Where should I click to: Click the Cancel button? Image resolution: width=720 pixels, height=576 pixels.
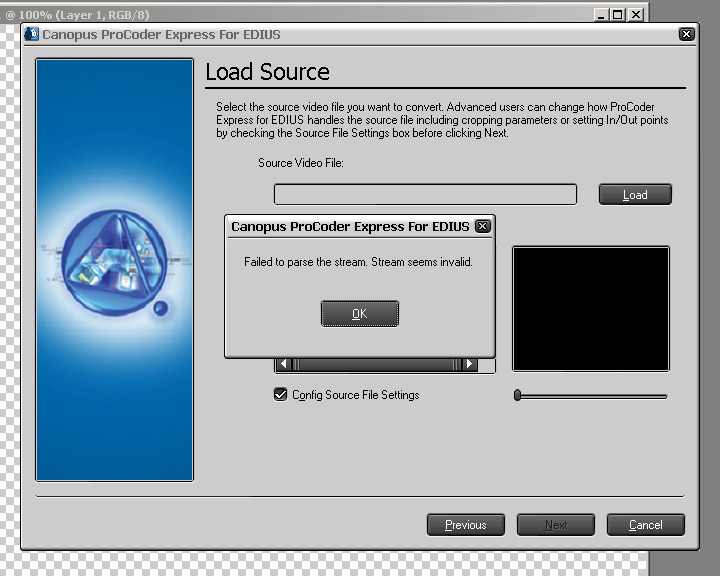click(646, 525)
